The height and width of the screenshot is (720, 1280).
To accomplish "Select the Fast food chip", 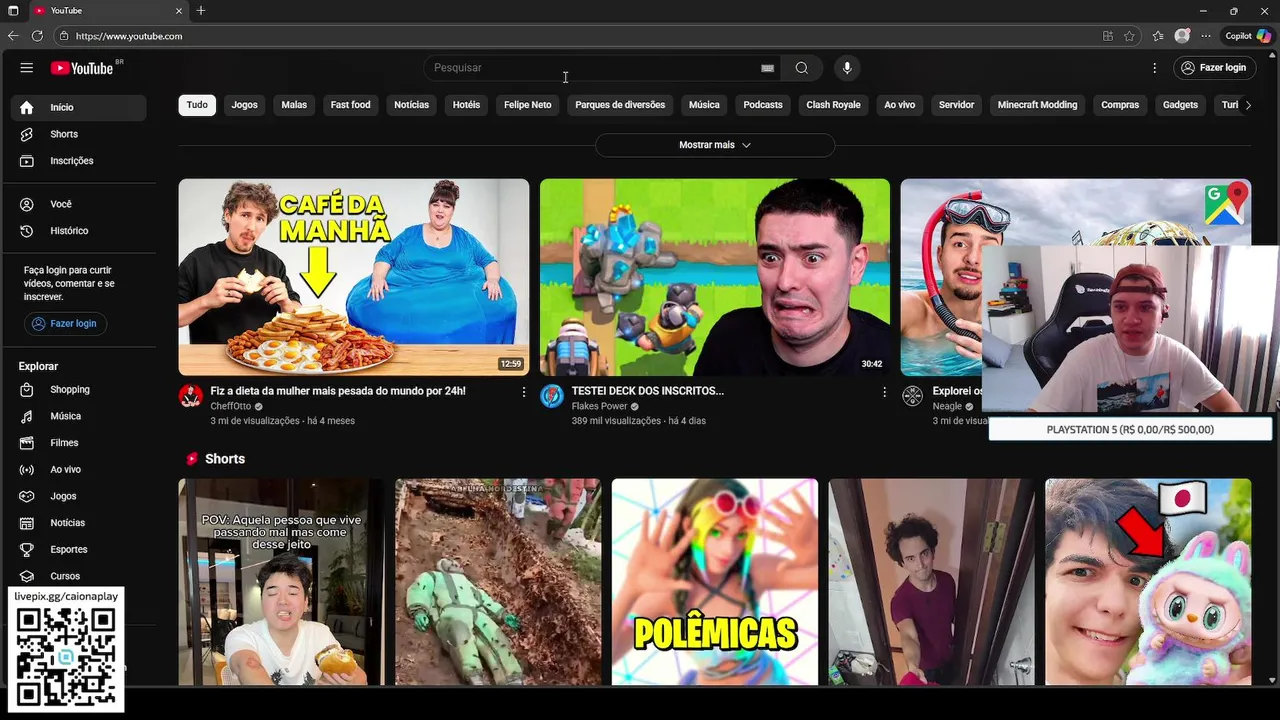I will coord(351,105).
